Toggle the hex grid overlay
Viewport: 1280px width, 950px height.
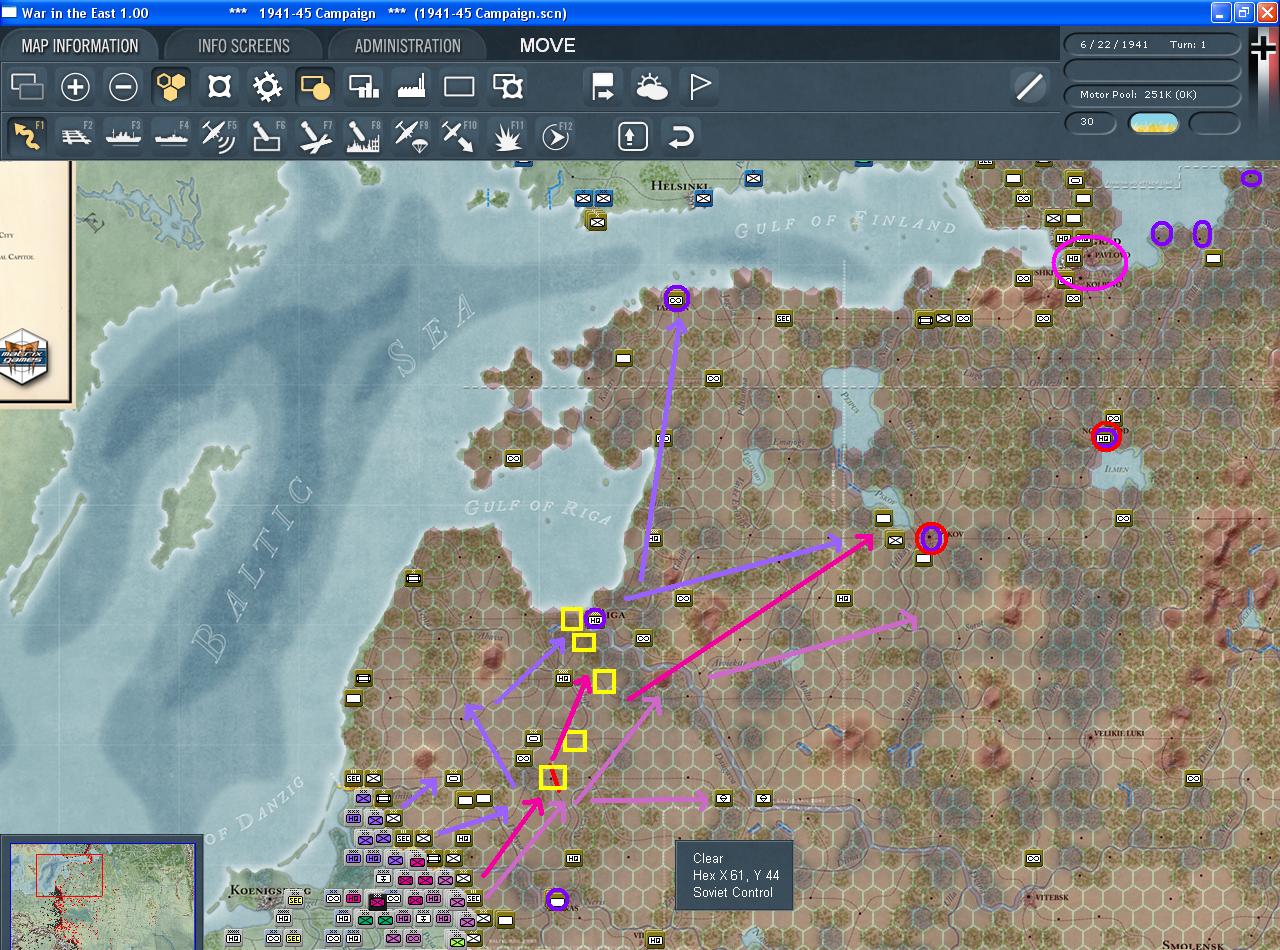(171, 87)
